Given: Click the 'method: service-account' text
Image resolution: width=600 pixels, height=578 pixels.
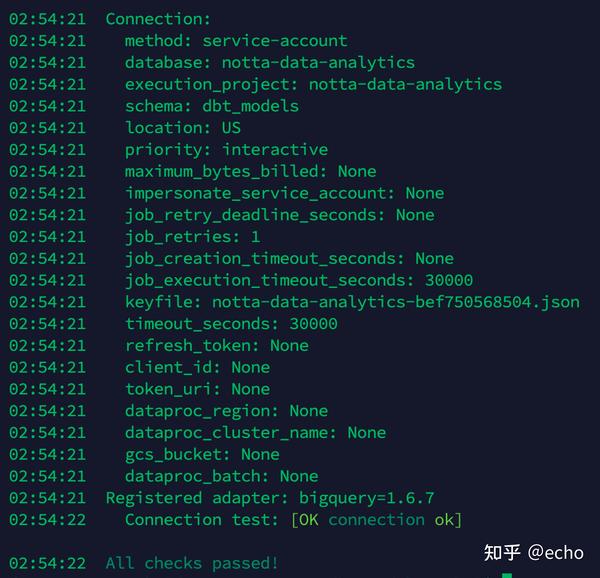Looking at the screenshot, I should [236, 41].
